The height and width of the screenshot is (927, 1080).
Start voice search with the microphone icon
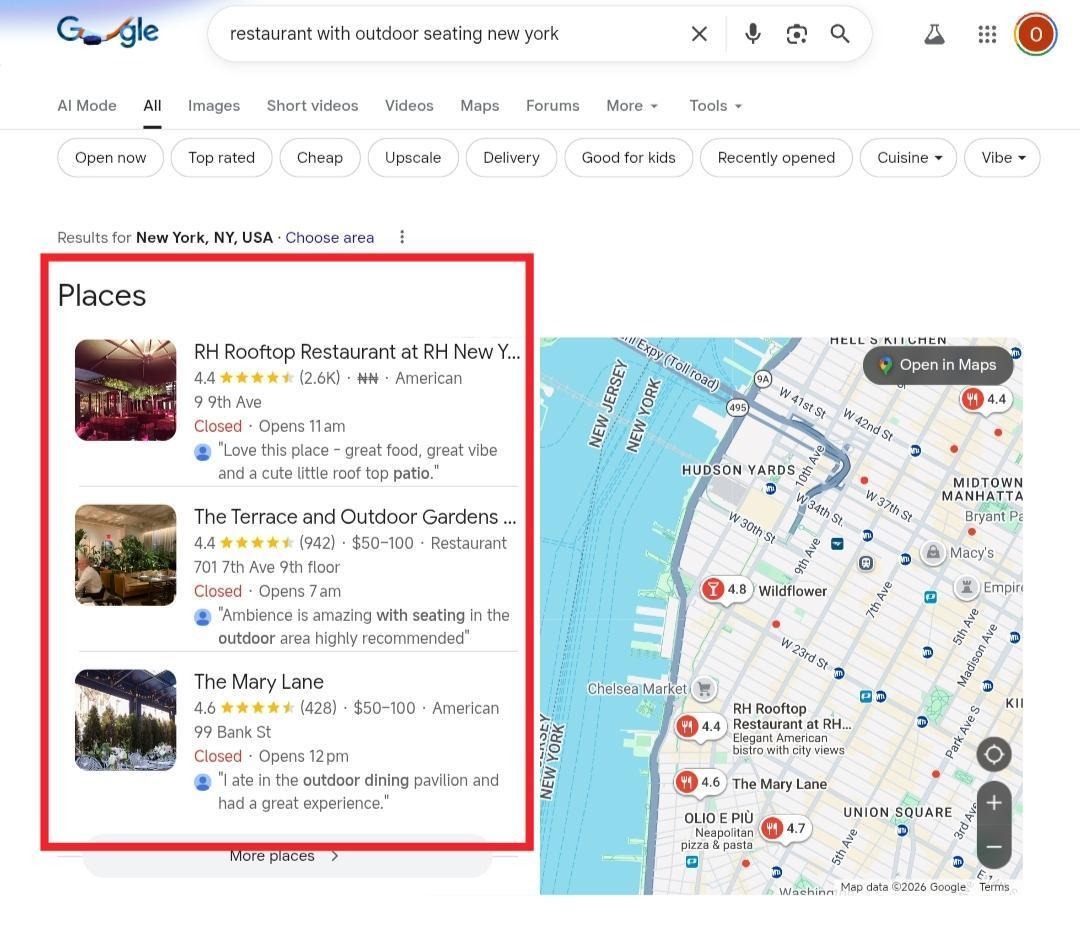tap(753, 34)
